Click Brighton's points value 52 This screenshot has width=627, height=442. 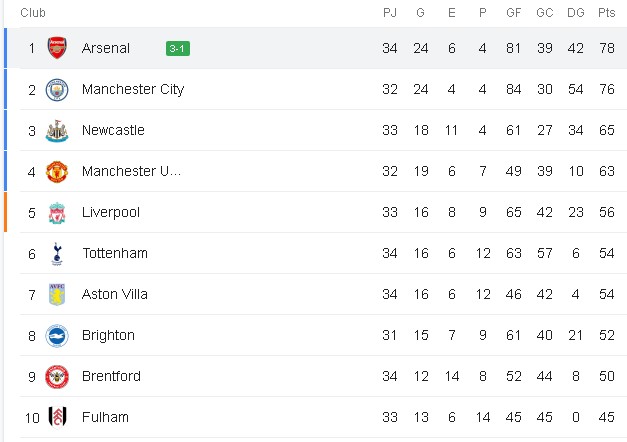(x=606, y=335)
